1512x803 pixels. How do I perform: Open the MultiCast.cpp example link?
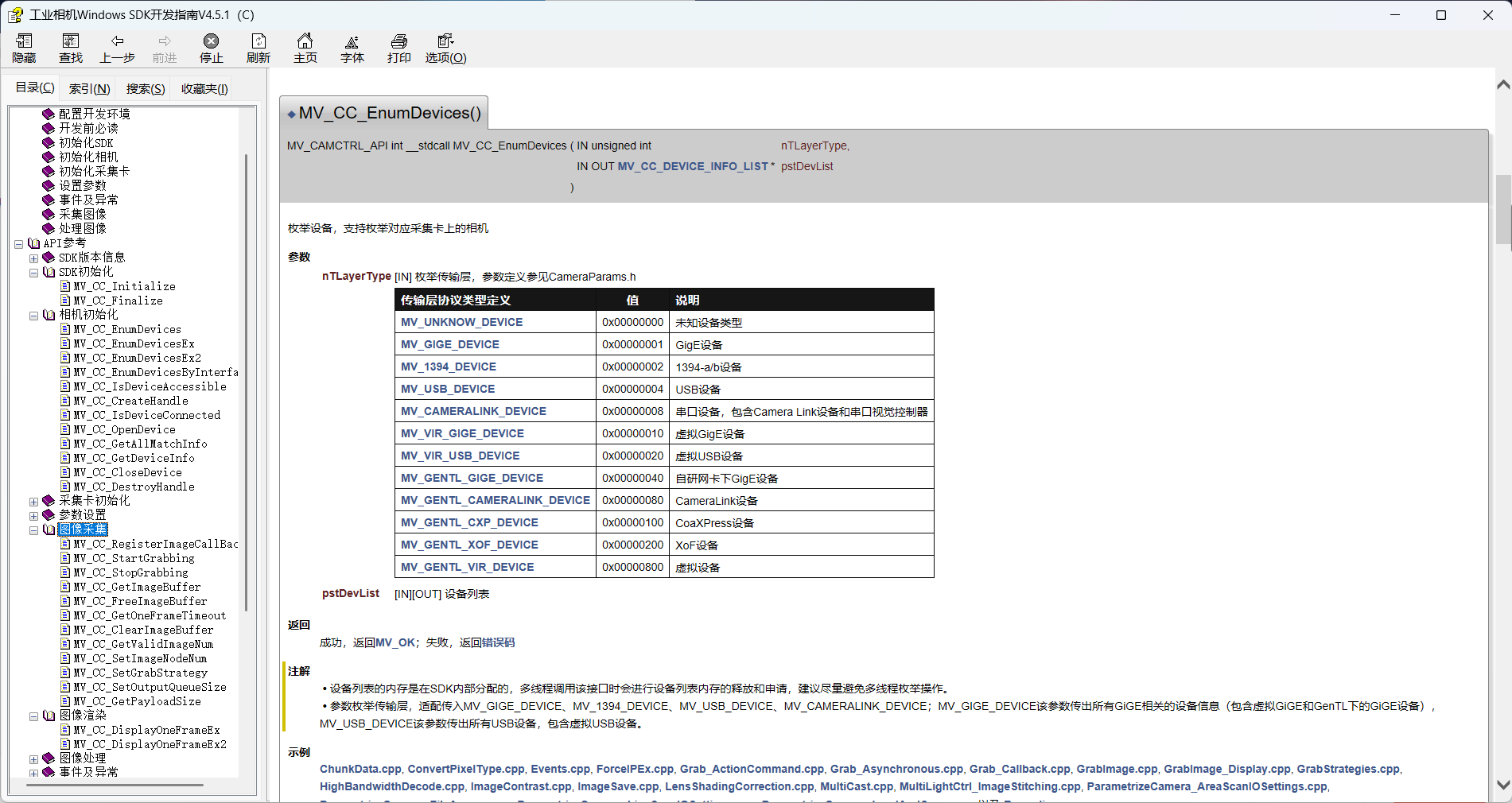(857, 786)
